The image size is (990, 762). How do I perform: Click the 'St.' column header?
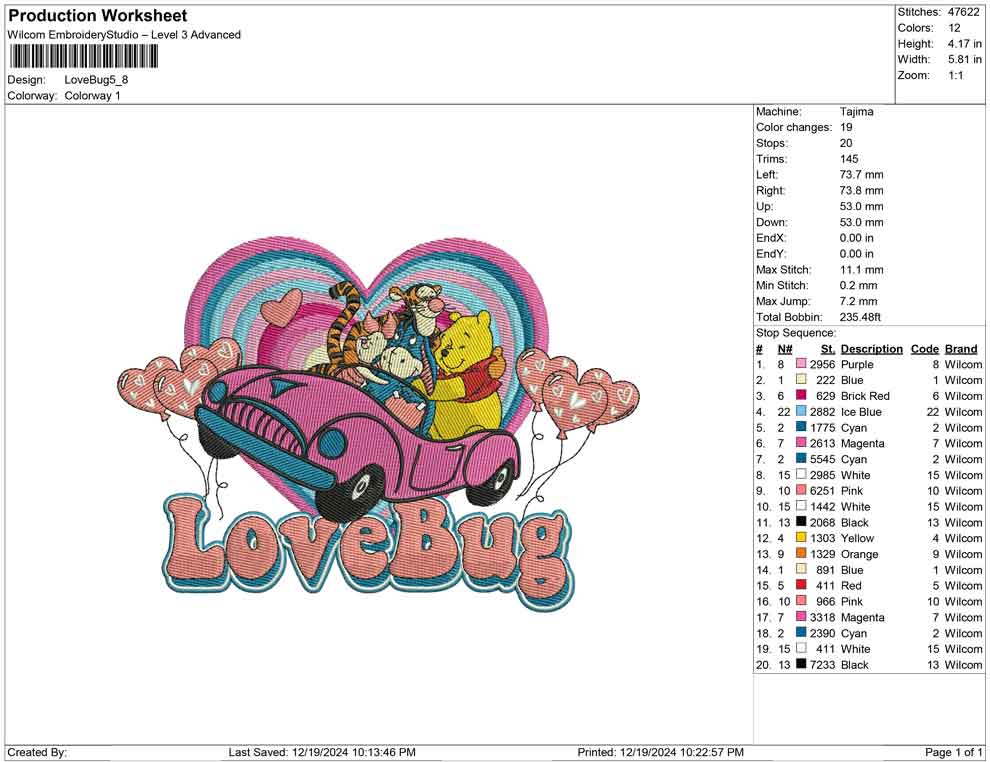point(828,349)
